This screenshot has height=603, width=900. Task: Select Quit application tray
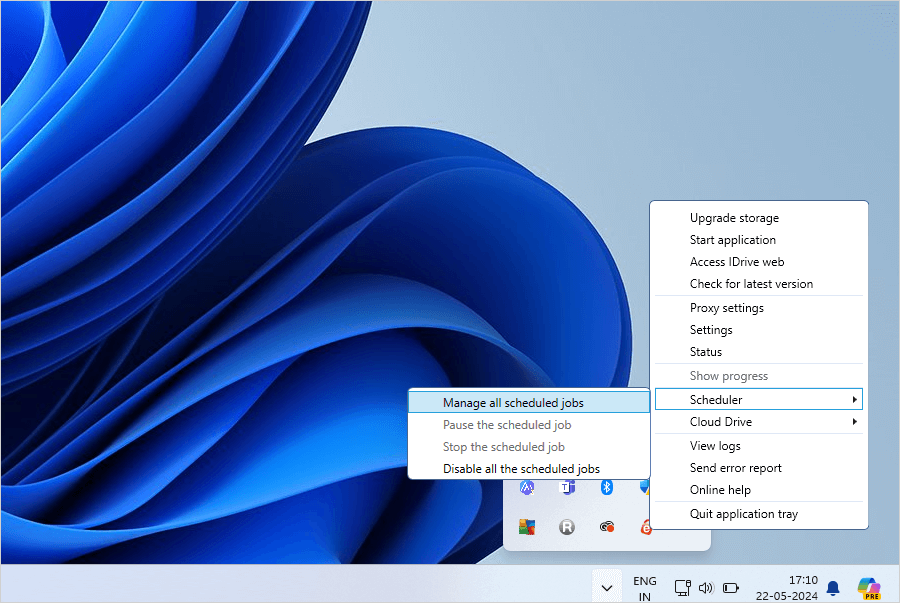pos(743,514)
